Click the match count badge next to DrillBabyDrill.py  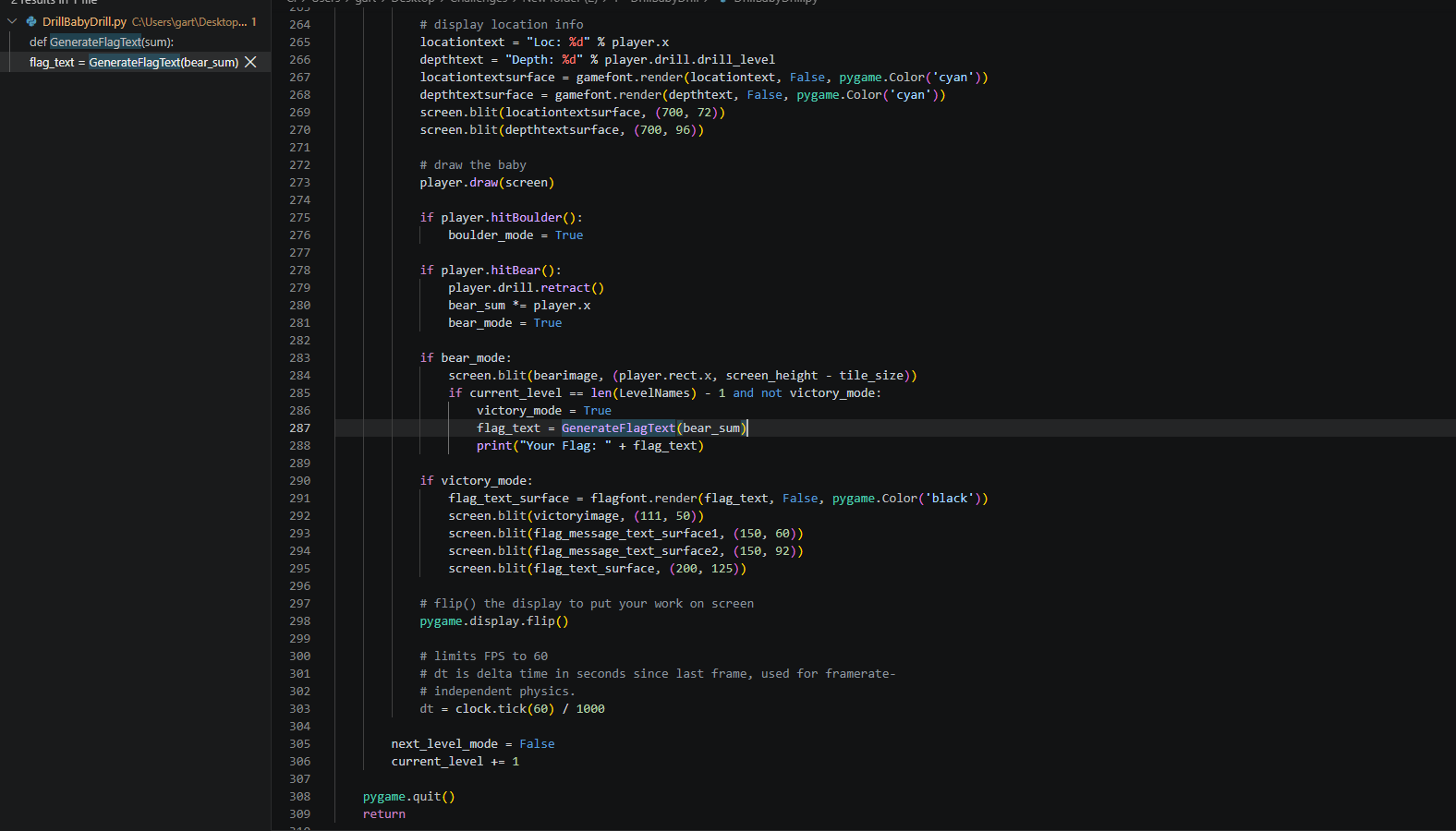254,21
